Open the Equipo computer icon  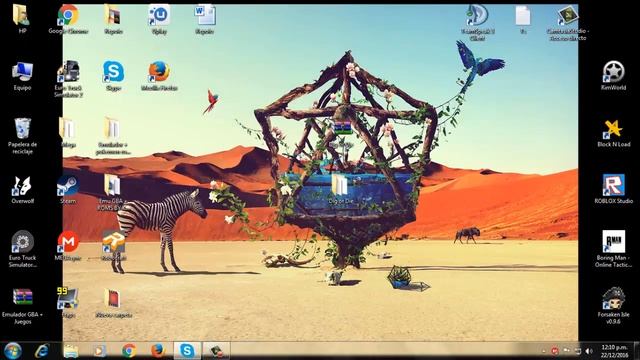22,72
